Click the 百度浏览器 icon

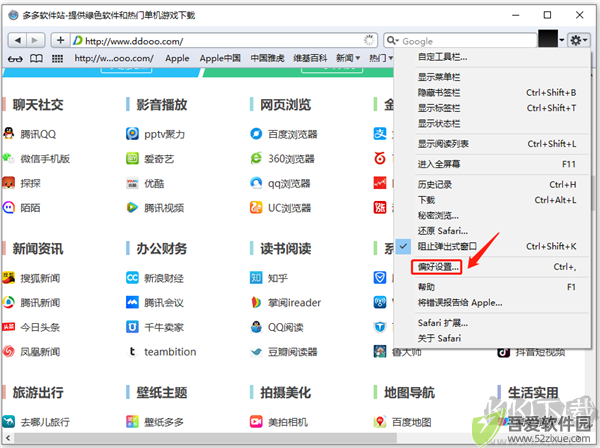[x=256, y=134]
